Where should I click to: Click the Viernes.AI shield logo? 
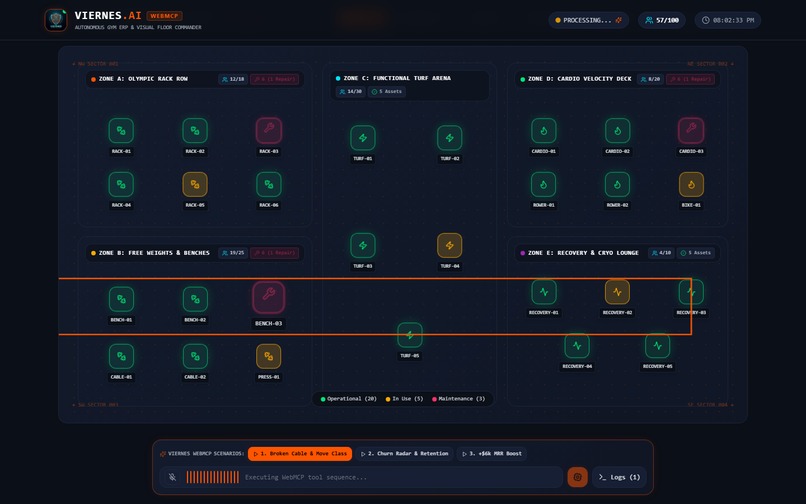point(56,20)
